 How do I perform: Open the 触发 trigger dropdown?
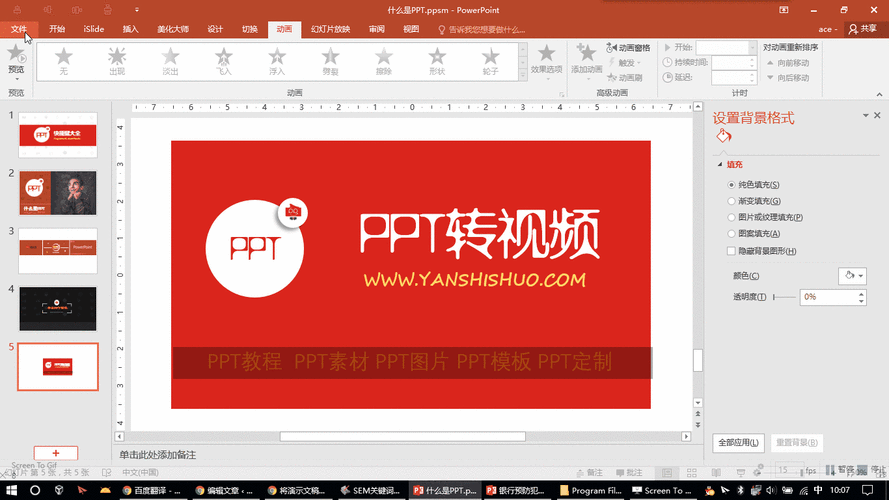pos(624,63)
